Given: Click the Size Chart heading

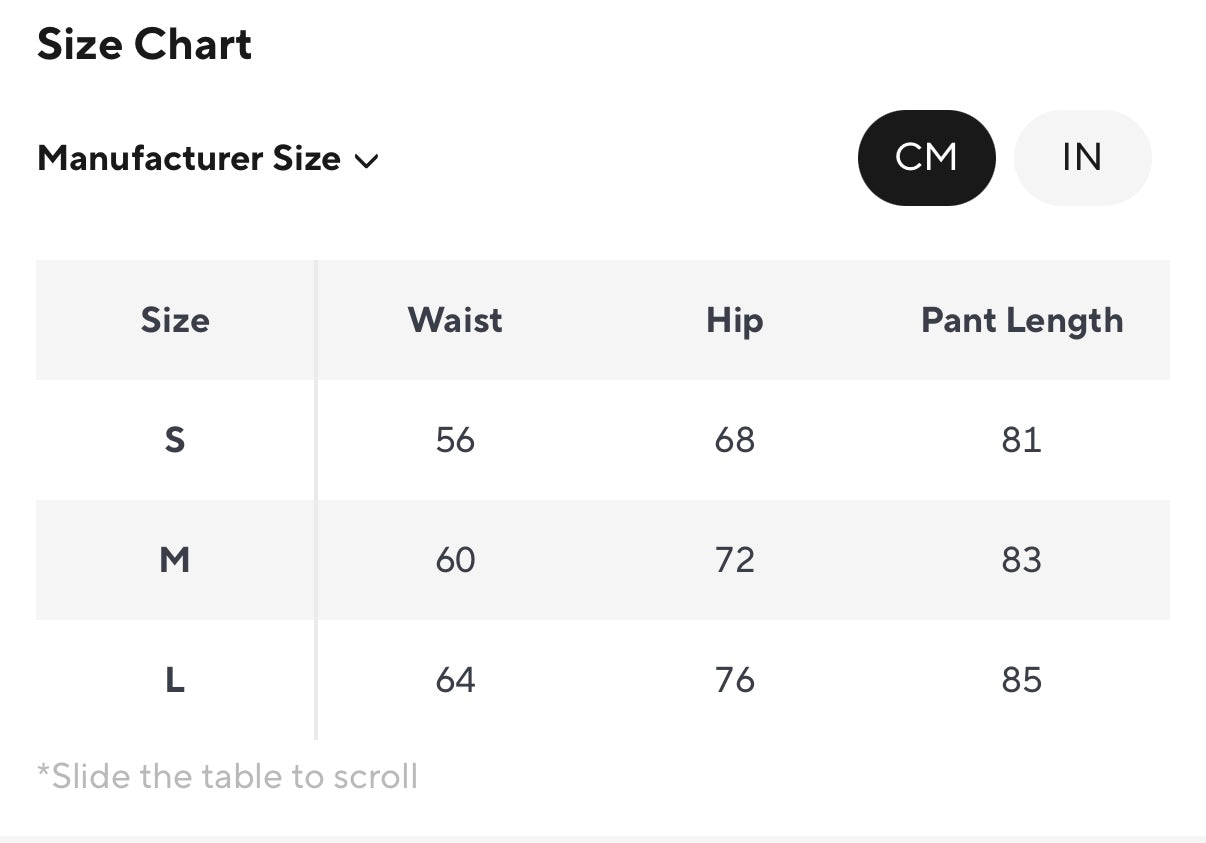Looking at the screenshot, I should [145, 45].
